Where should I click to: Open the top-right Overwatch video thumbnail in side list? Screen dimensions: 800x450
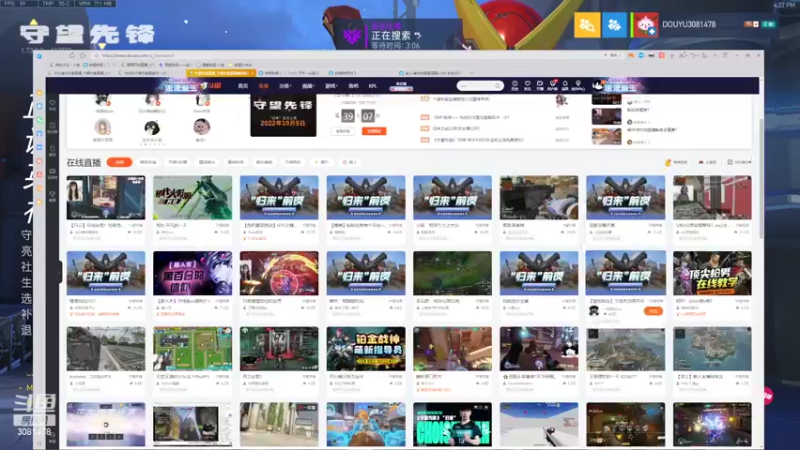click(606, 99)
